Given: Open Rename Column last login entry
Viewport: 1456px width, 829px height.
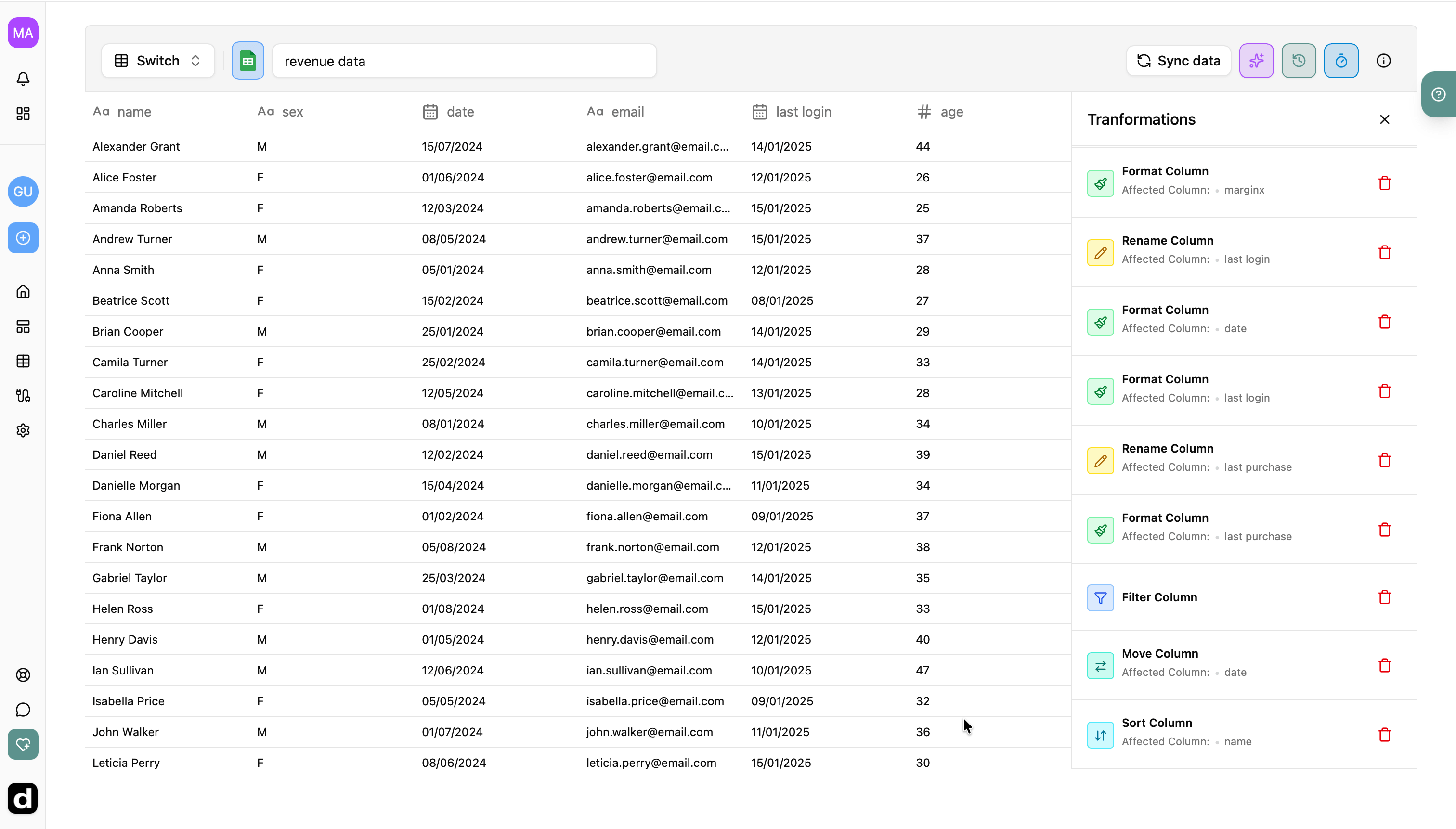Looking at the screenshot, I should point(1244,252).
